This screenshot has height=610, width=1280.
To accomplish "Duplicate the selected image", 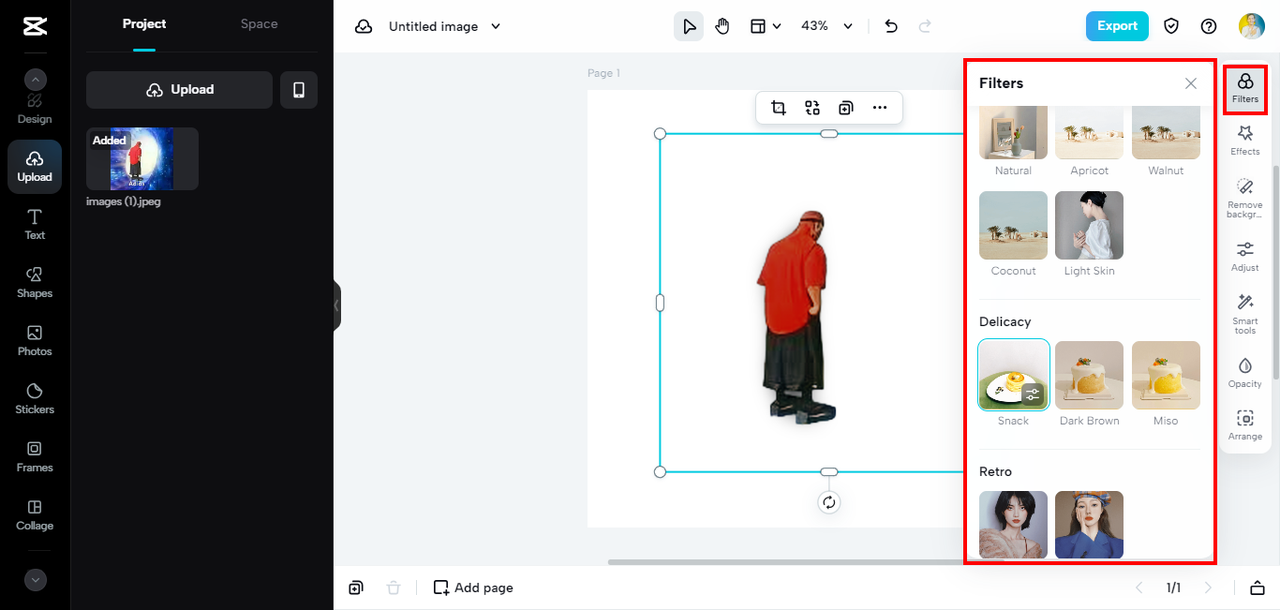I will [x=846, y=108].
